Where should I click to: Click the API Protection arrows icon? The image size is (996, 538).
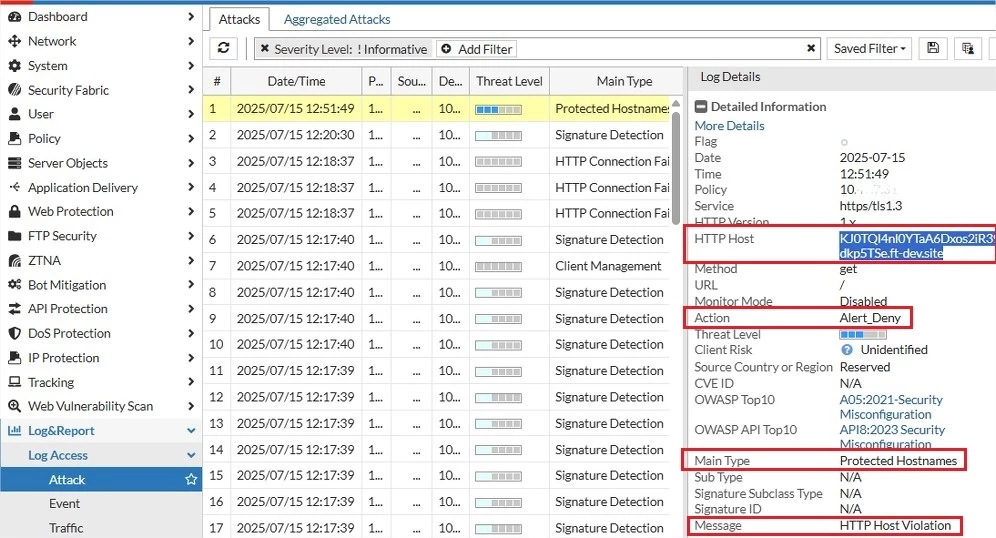click(14, 309)
